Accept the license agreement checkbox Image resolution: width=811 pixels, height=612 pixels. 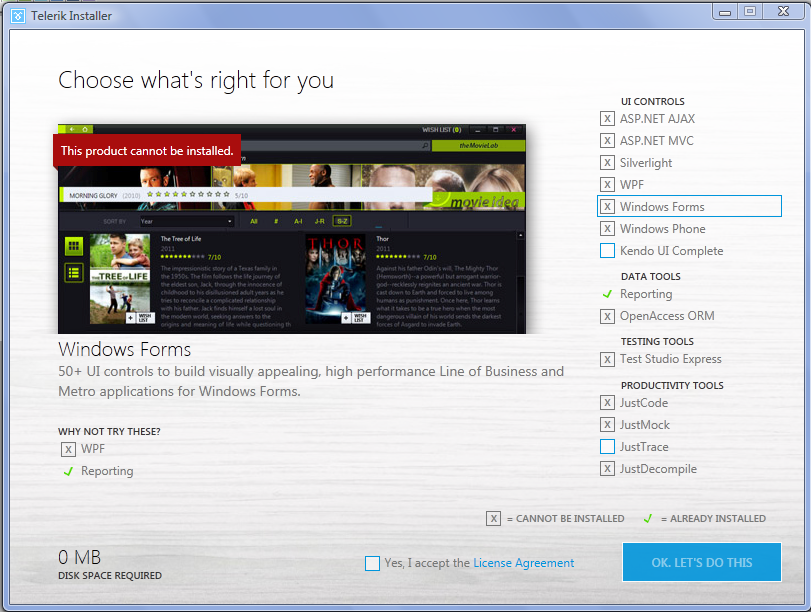pos(372,563)
